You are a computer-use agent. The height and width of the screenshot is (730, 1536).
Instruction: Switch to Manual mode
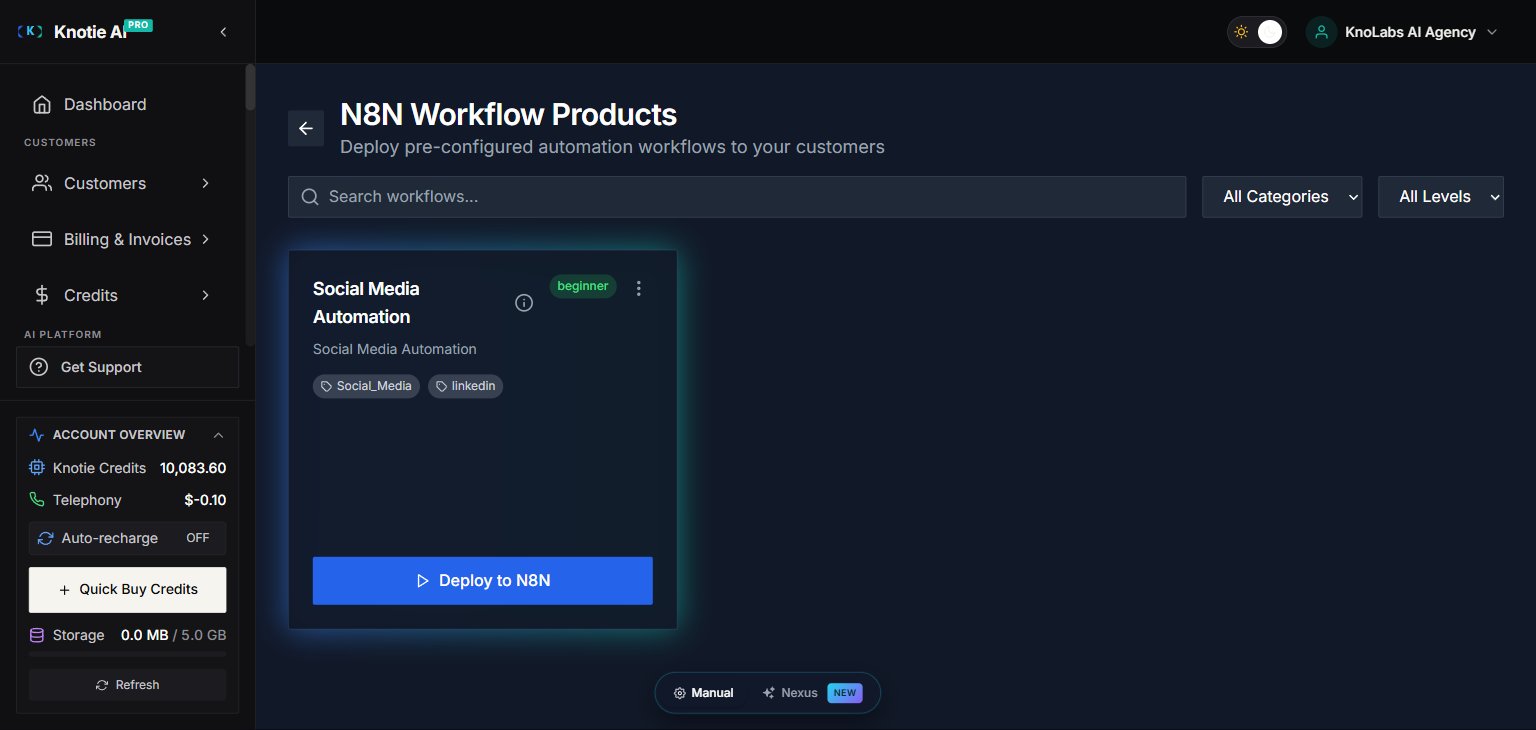[x=704, y=693]
